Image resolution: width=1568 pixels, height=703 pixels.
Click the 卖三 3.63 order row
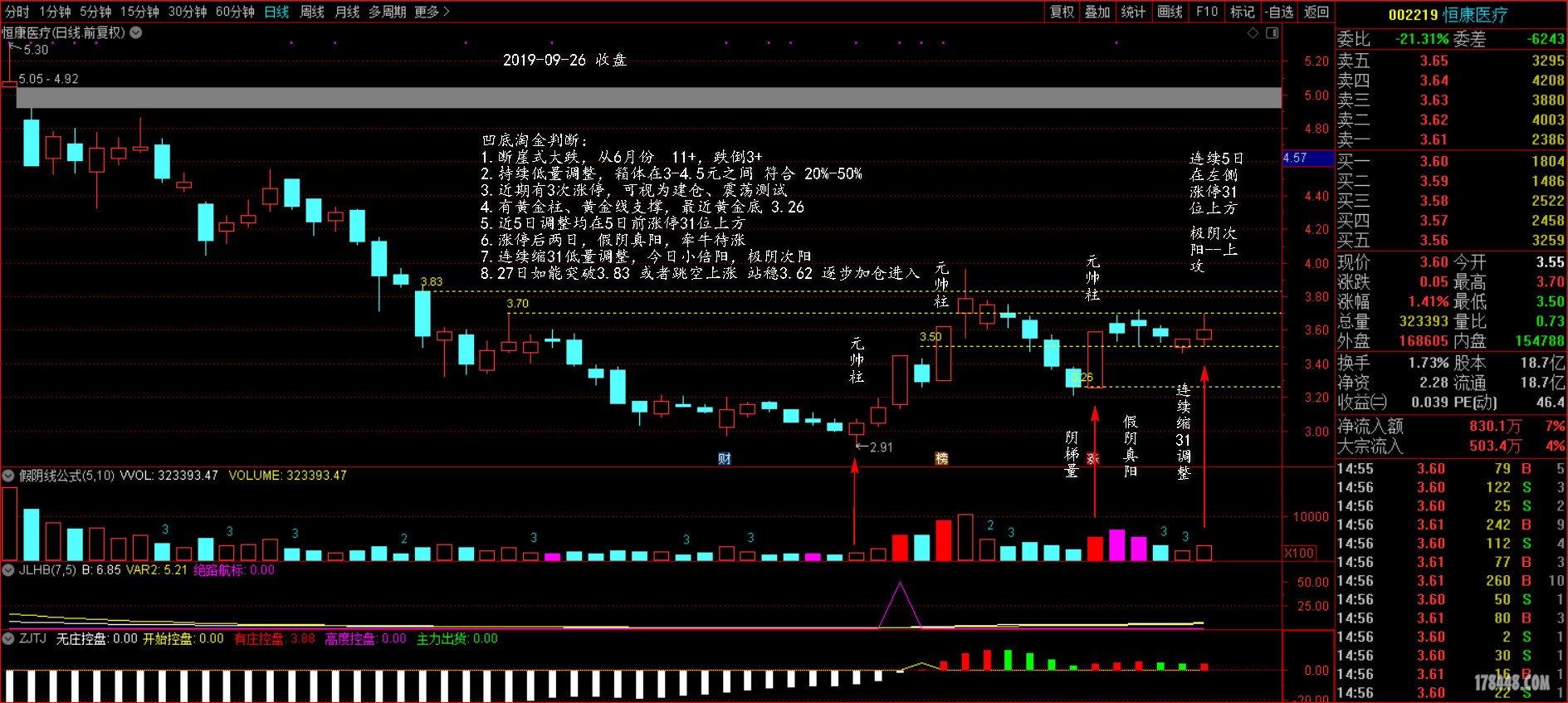tap(1451, 100)
